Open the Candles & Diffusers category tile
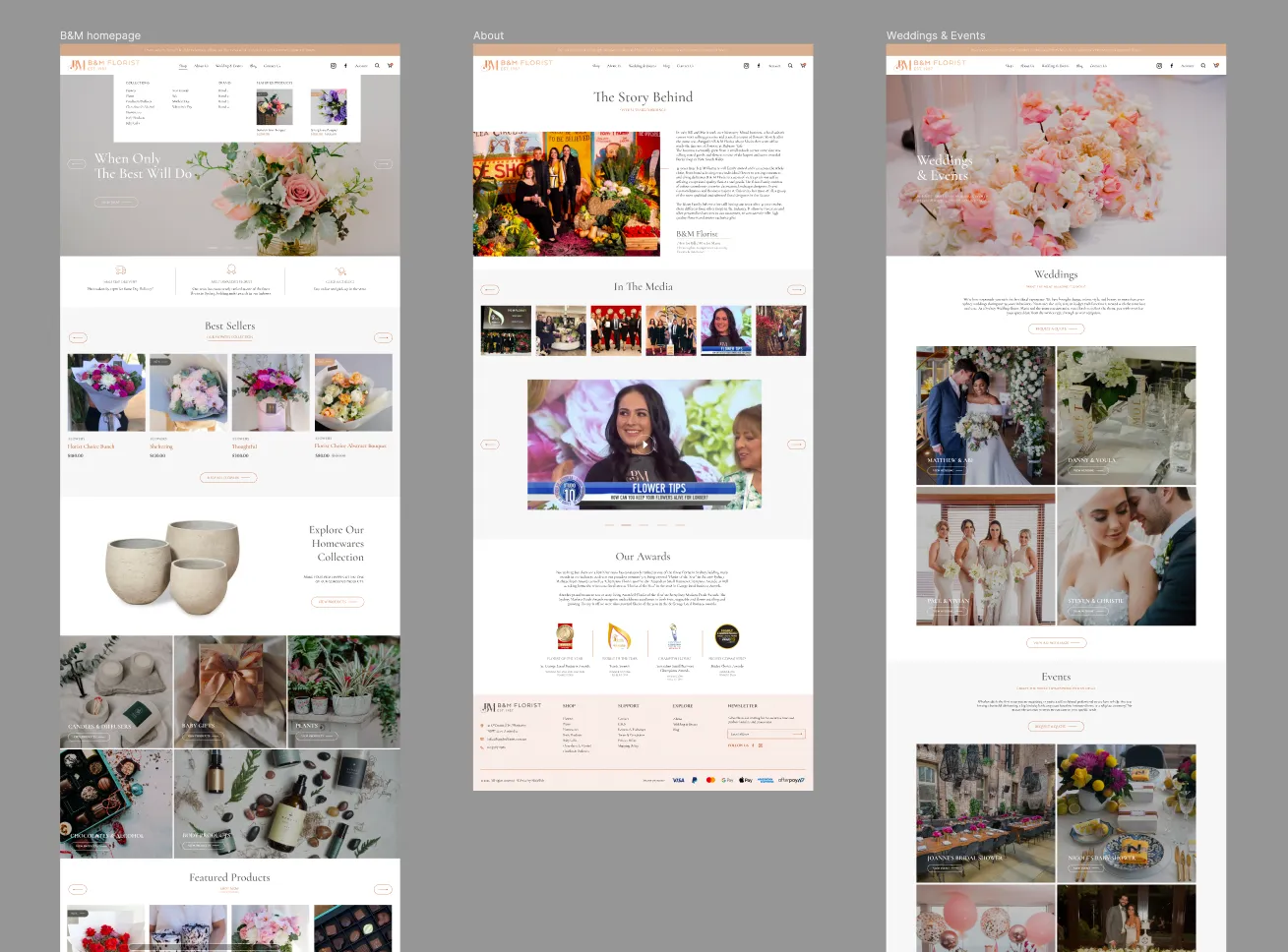This screenshot has height=952, width=1288. [116, 692]
